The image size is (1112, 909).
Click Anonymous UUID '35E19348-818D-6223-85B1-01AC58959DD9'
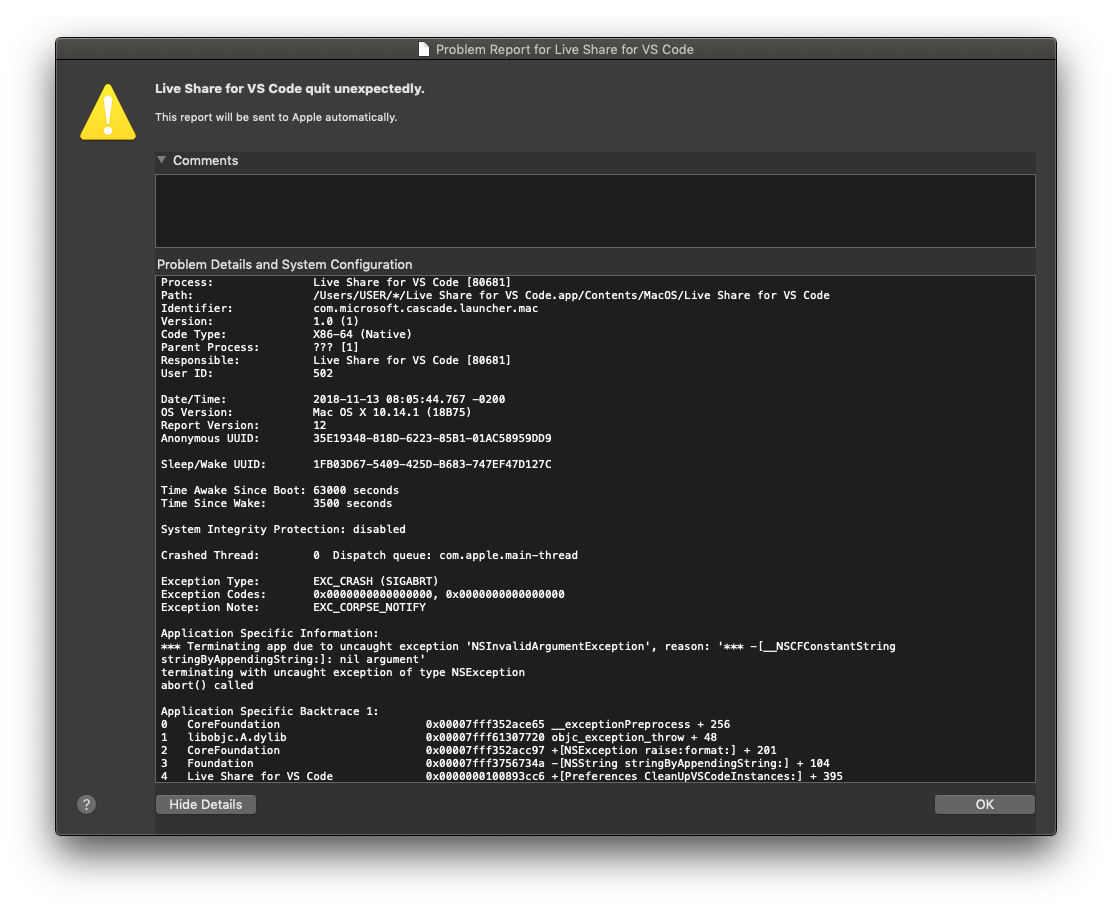pyautogui.click(x=432, y=438)
